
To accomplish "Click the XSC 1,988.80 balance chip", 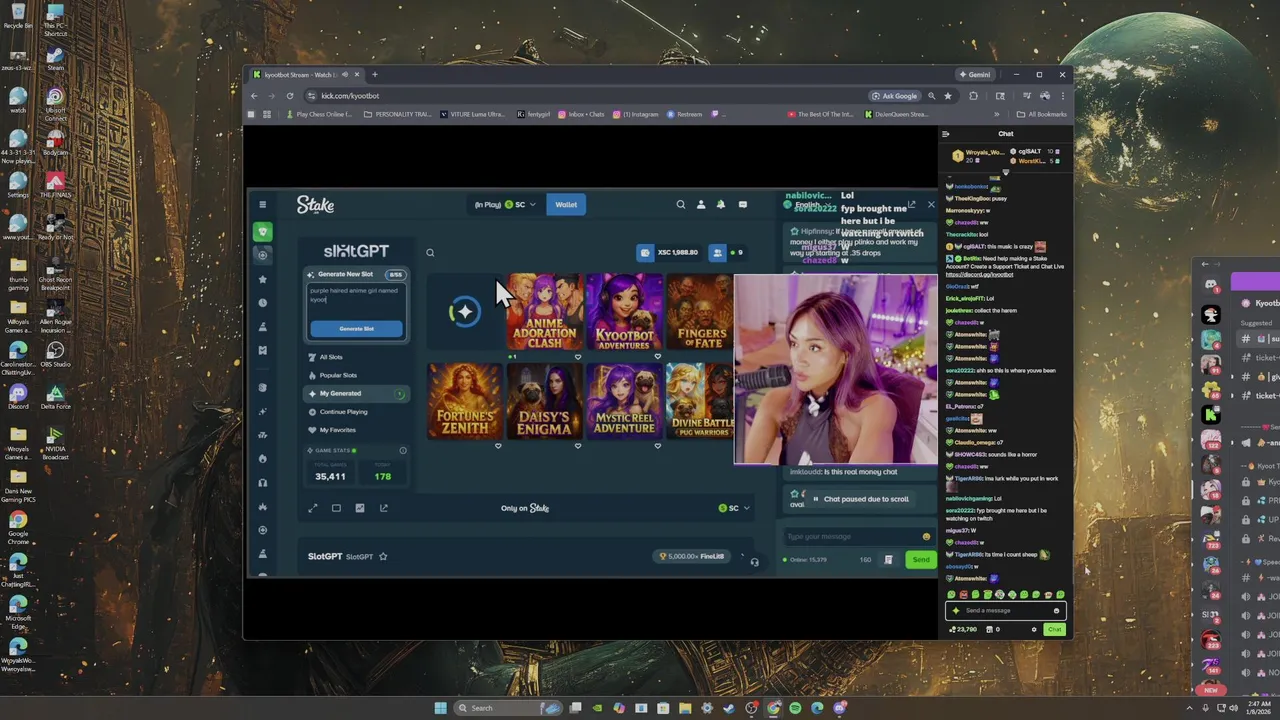I will click(x=669, y=252).
